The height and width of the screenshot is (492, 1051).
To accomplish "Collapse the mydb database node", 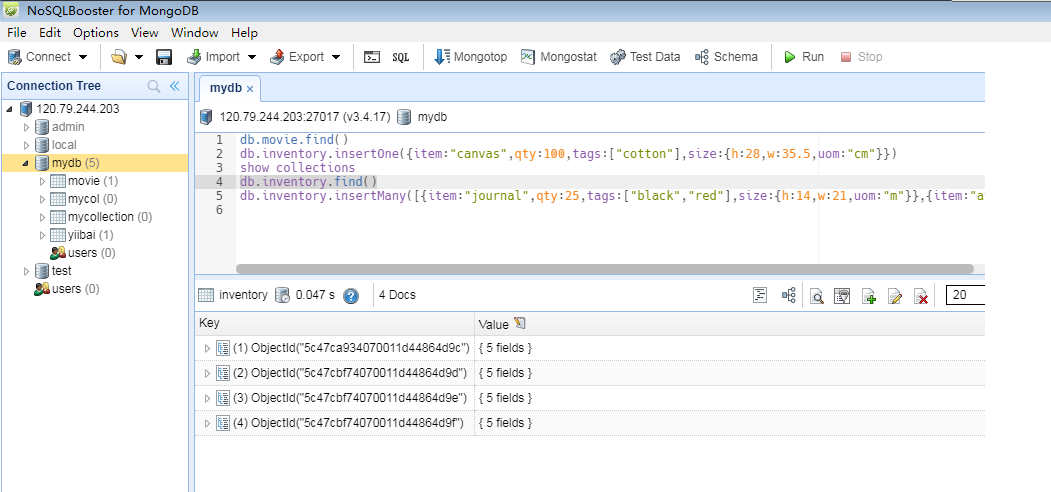I will 25,163.
